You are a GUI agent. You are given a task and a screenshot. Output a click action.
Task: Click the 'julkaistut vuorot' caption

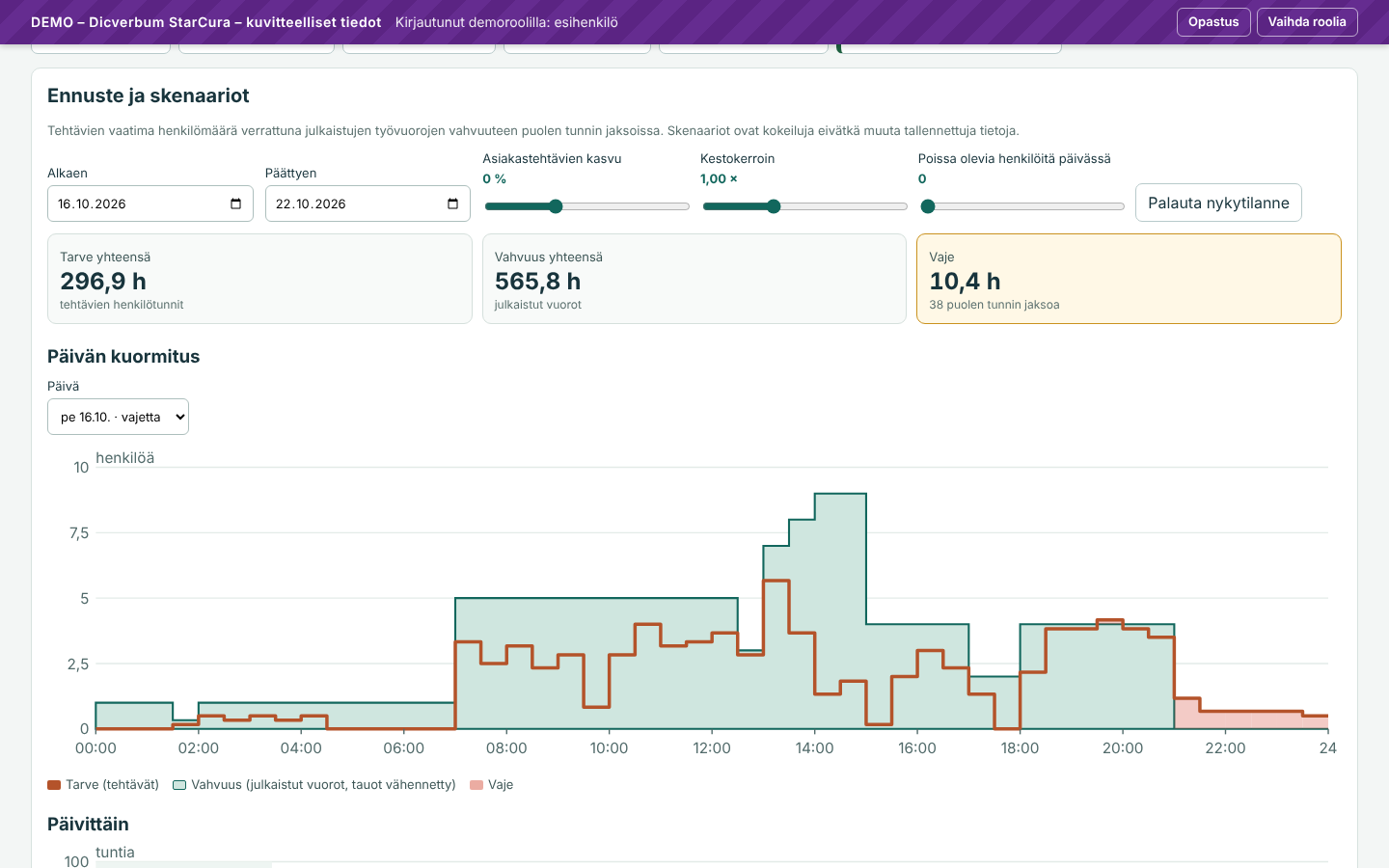[x=538, y=305]
